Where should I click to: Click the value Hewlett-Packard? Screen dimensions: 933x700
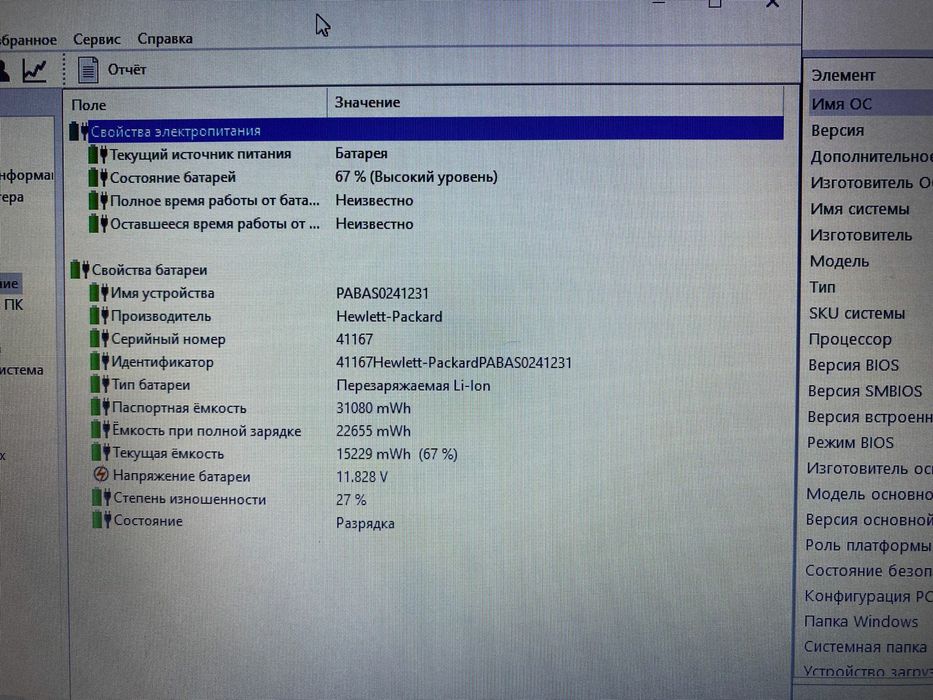[x=389, y=316]
